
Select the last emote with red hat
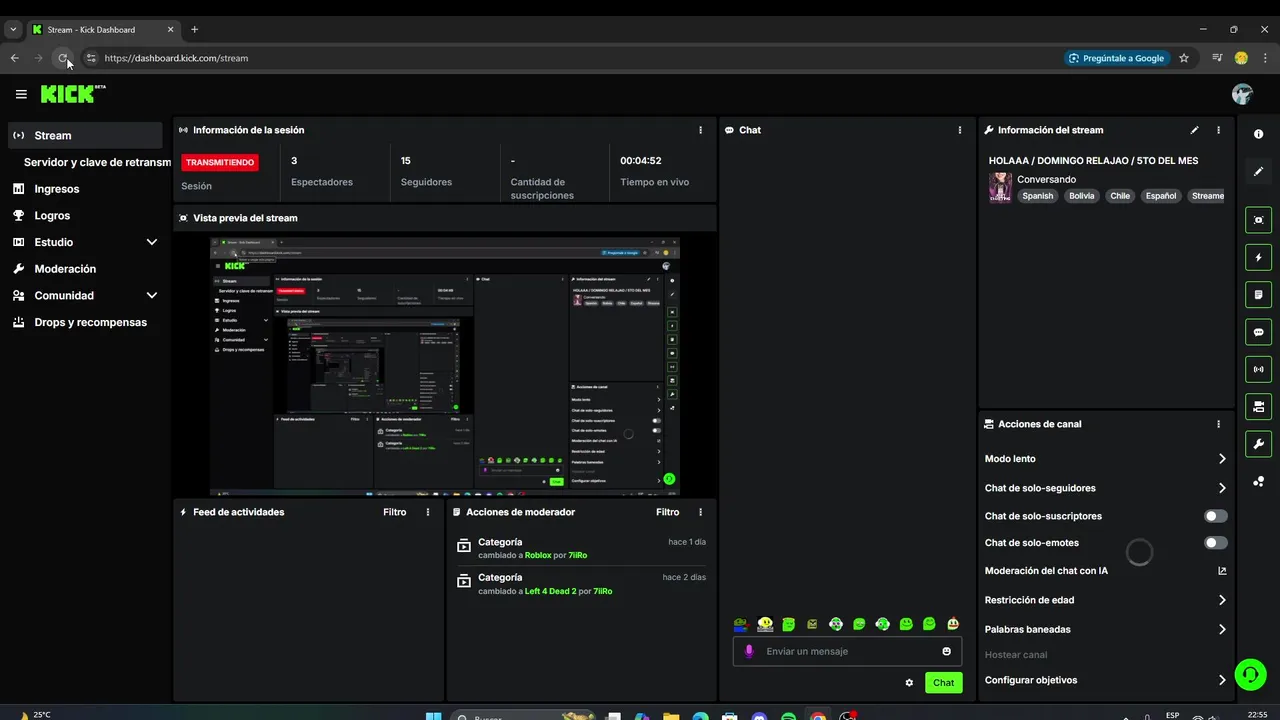click(953, 624)
